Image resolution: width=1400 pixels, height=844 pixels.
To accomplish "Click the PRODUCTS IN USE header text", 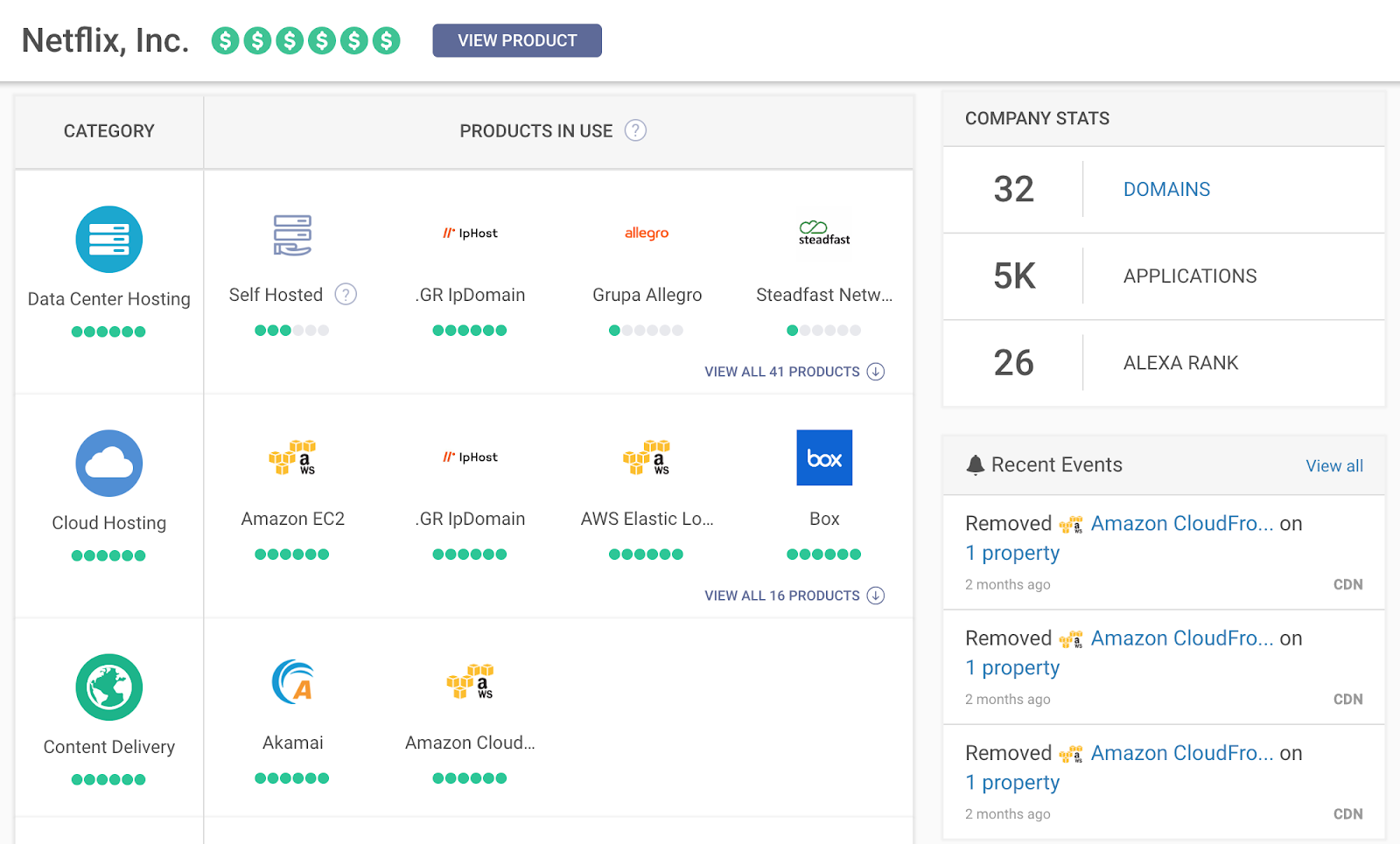I will [x=536, y=131].
